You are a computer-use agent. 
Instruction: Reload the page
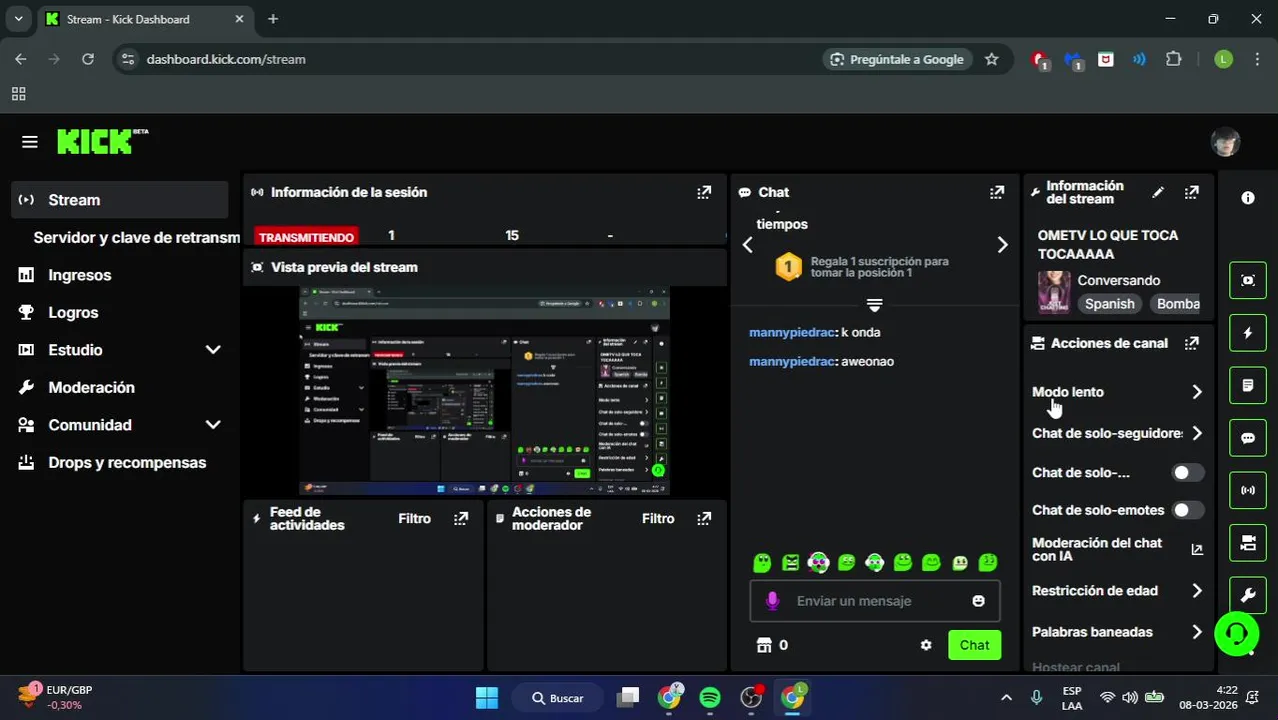(88, 59)
